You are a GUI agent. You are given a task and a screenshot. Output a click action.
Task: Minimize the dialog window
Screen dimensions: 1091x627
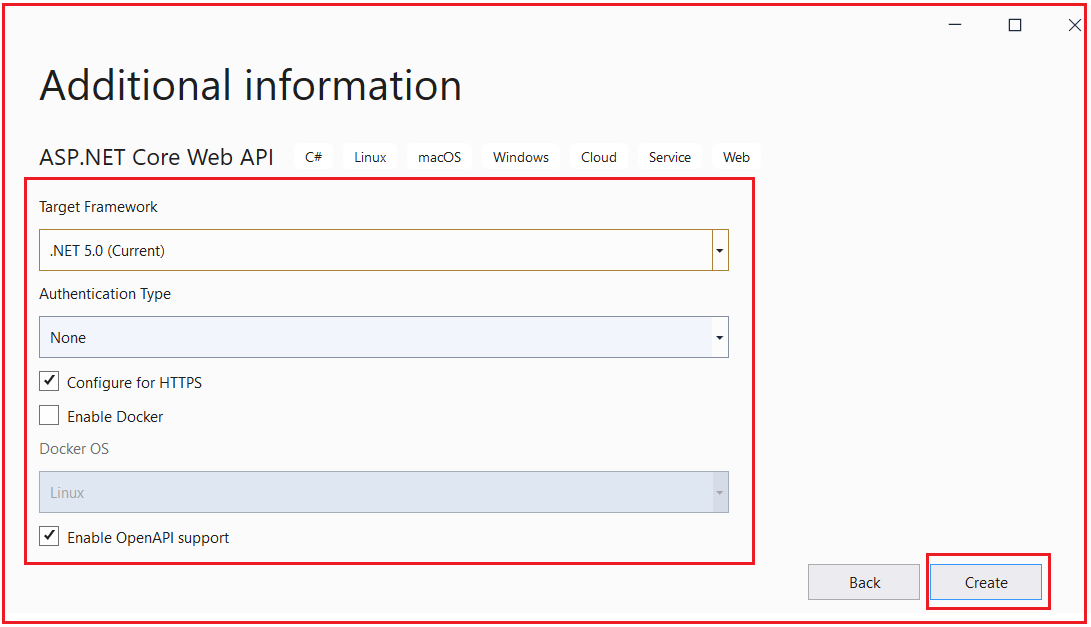click(955, 25)
